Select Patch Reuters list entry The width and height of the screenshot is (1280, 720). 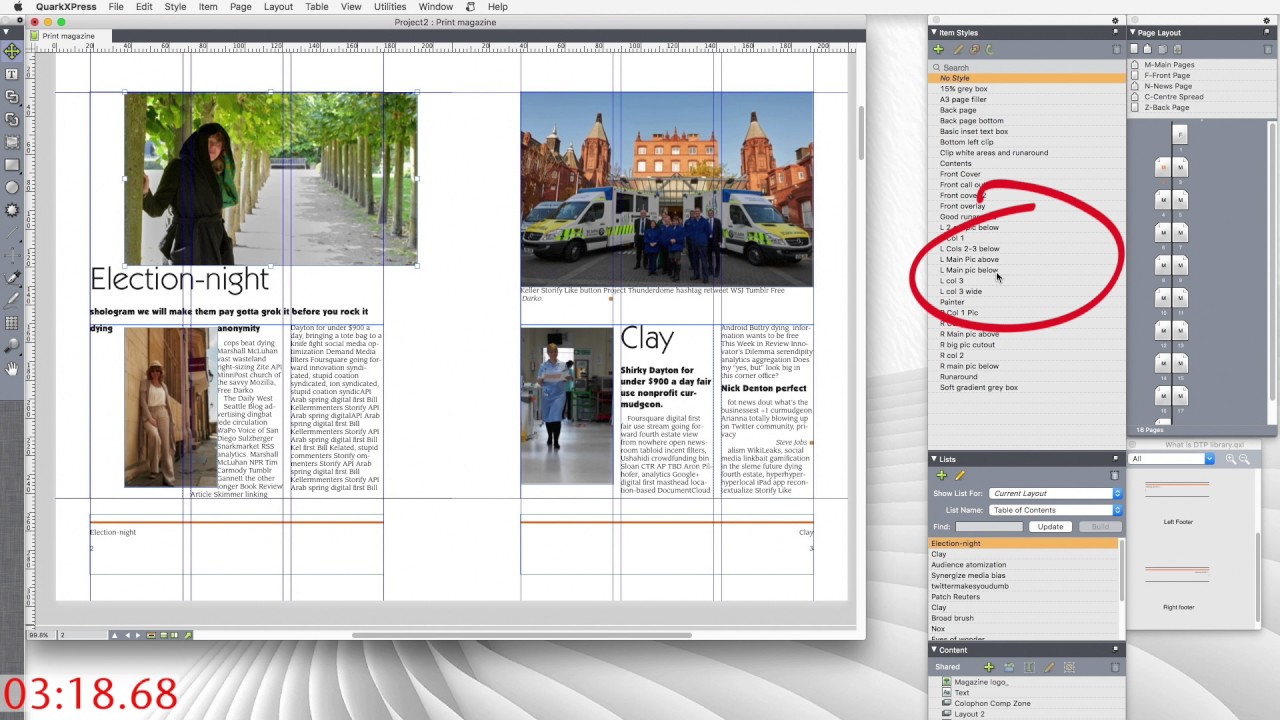955,597
